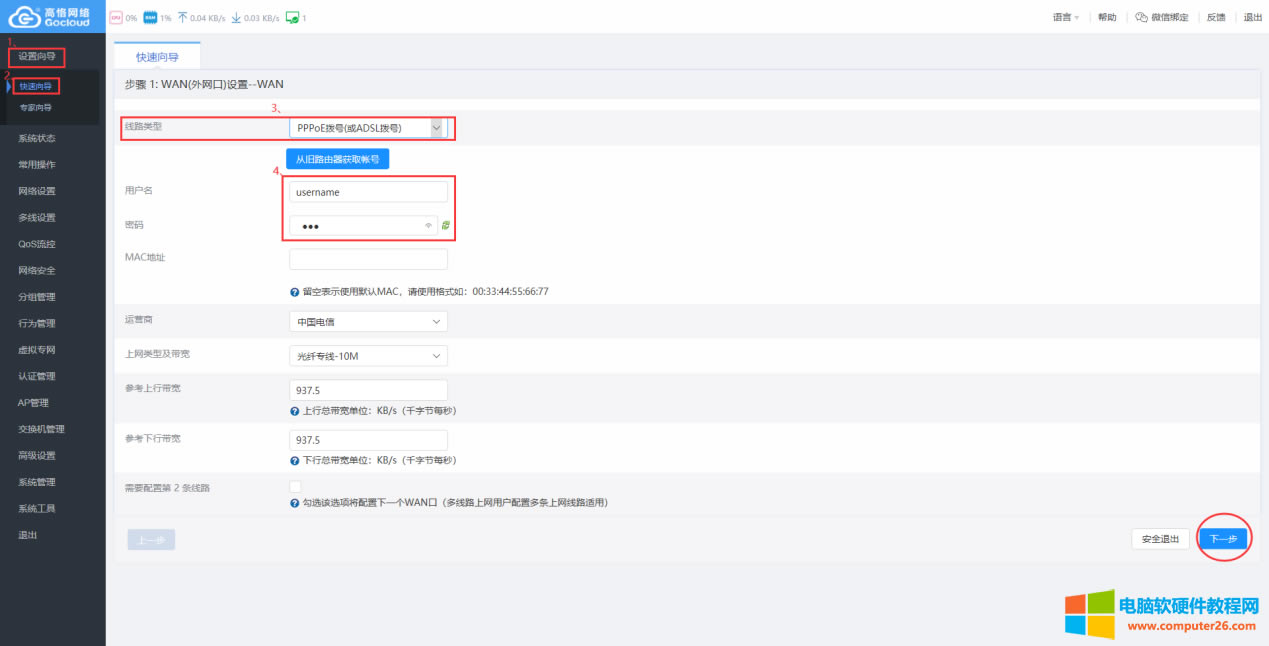1269x646 pixels.
Task: Click the CPU usage status icon
Action: [117, 17]
